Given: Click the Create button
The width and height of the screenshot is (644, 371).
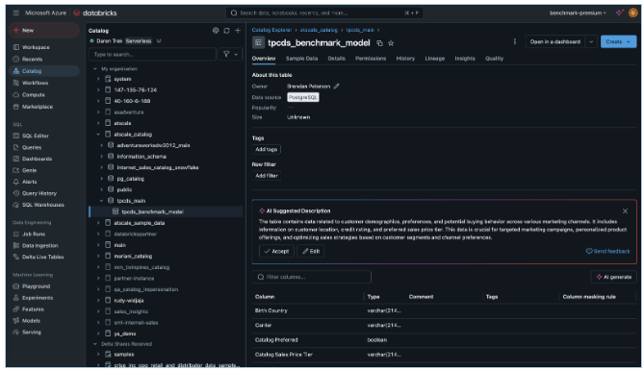Looking at the screenshot, I should click(x=618, y=42).
